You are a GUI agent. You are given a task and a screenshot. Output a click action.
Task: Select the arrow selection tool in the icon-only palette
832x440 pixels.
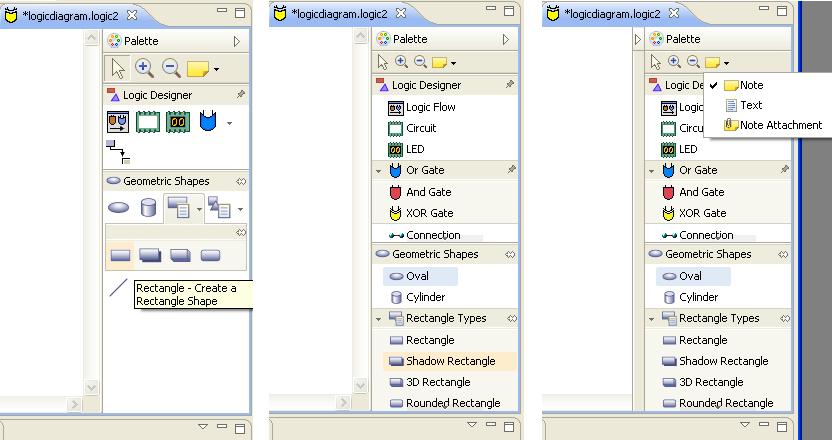click(x=117, y=68)
